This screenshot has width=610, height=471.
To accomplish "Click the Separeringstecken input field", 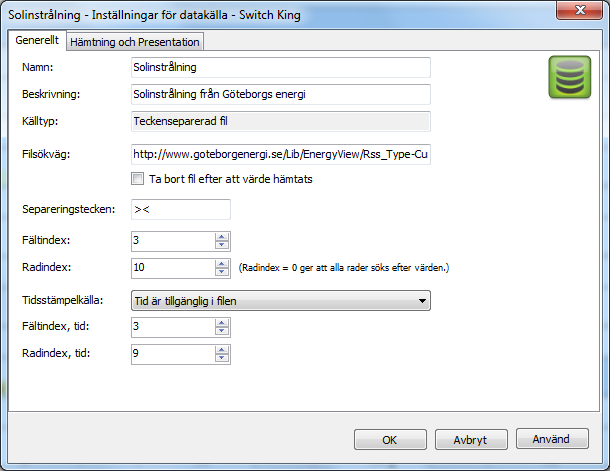I will click(181, 209).
